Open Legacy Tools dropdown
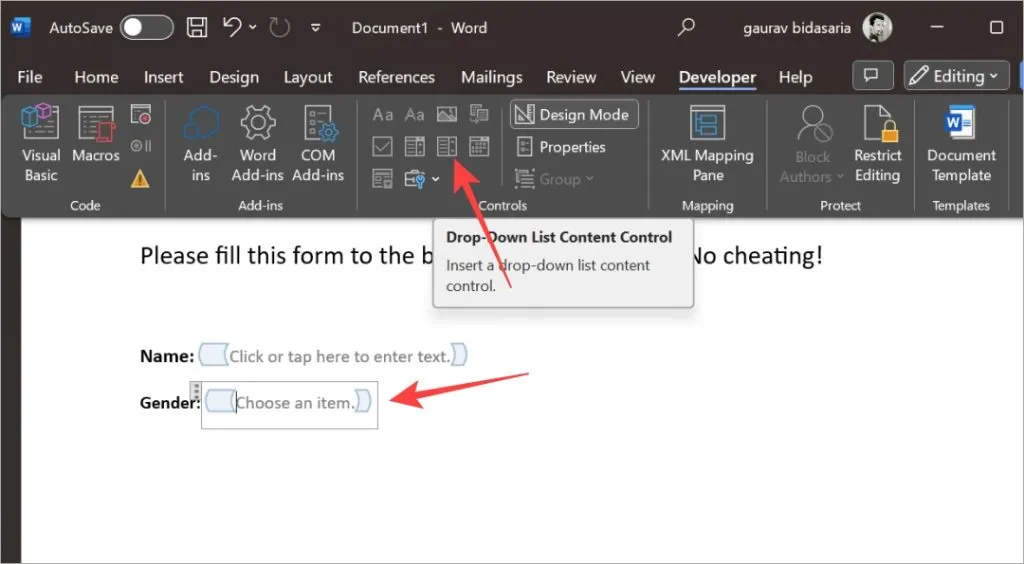The height and width of the screenshot is (564, 1024). pos(422,178)
